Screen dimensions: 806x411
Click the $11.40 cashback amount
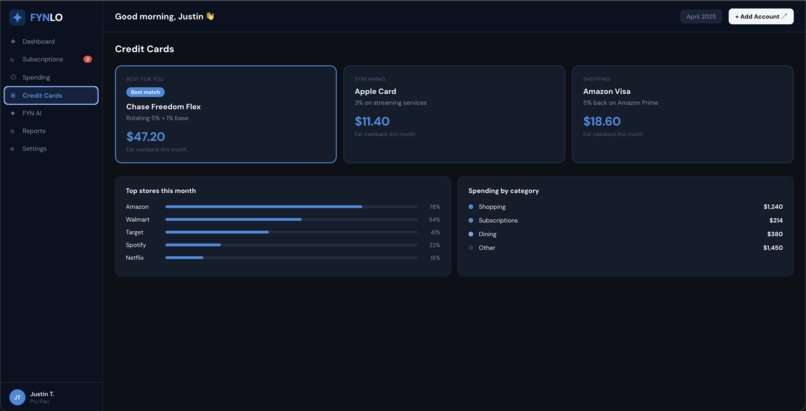click(x=372, y=122)
